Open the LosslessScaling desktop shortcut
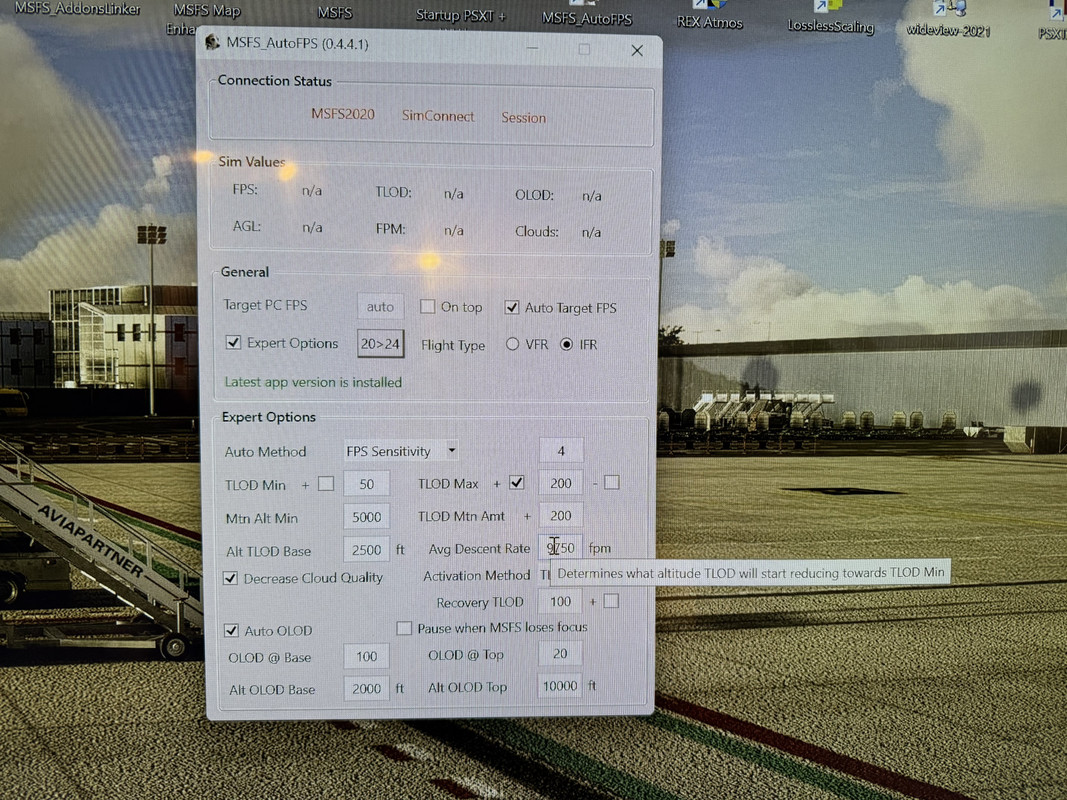The height and width of the screenshot is (800, 1067). coord(830,18)
